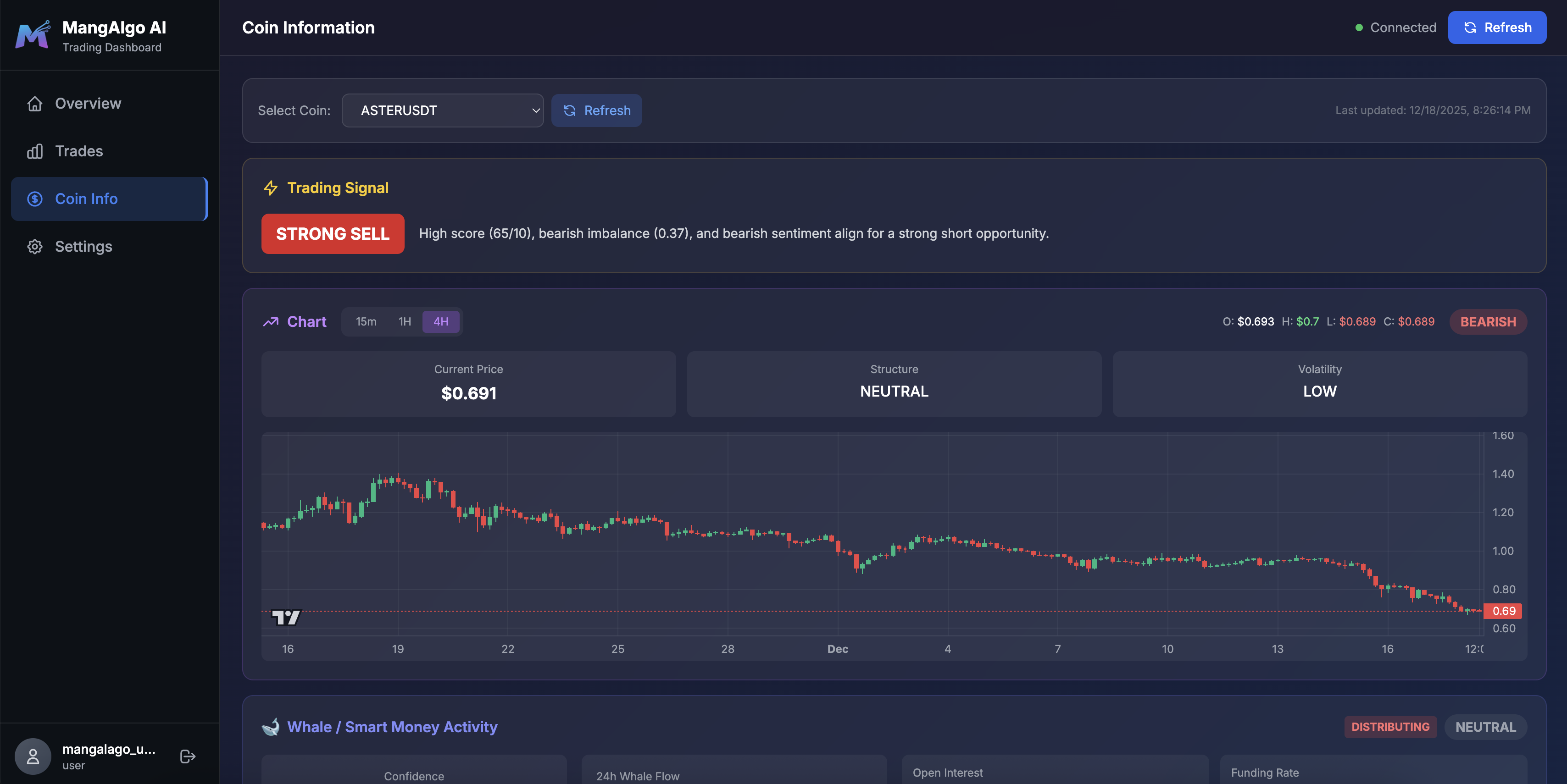1567x784 pixels.
Task: Expand the ASTERUSDT coin list chevron
Action: 535,110
